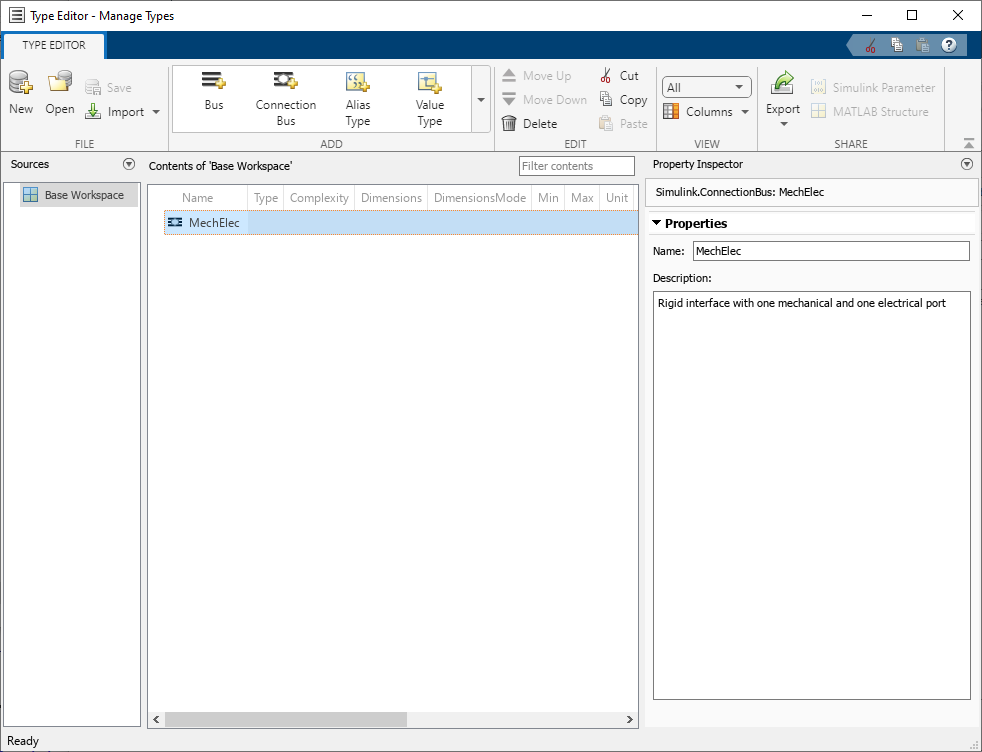The width and height of the screenshot is (982, 752).
Task: Collapse the Sources panel
Action: click(128, 164)
